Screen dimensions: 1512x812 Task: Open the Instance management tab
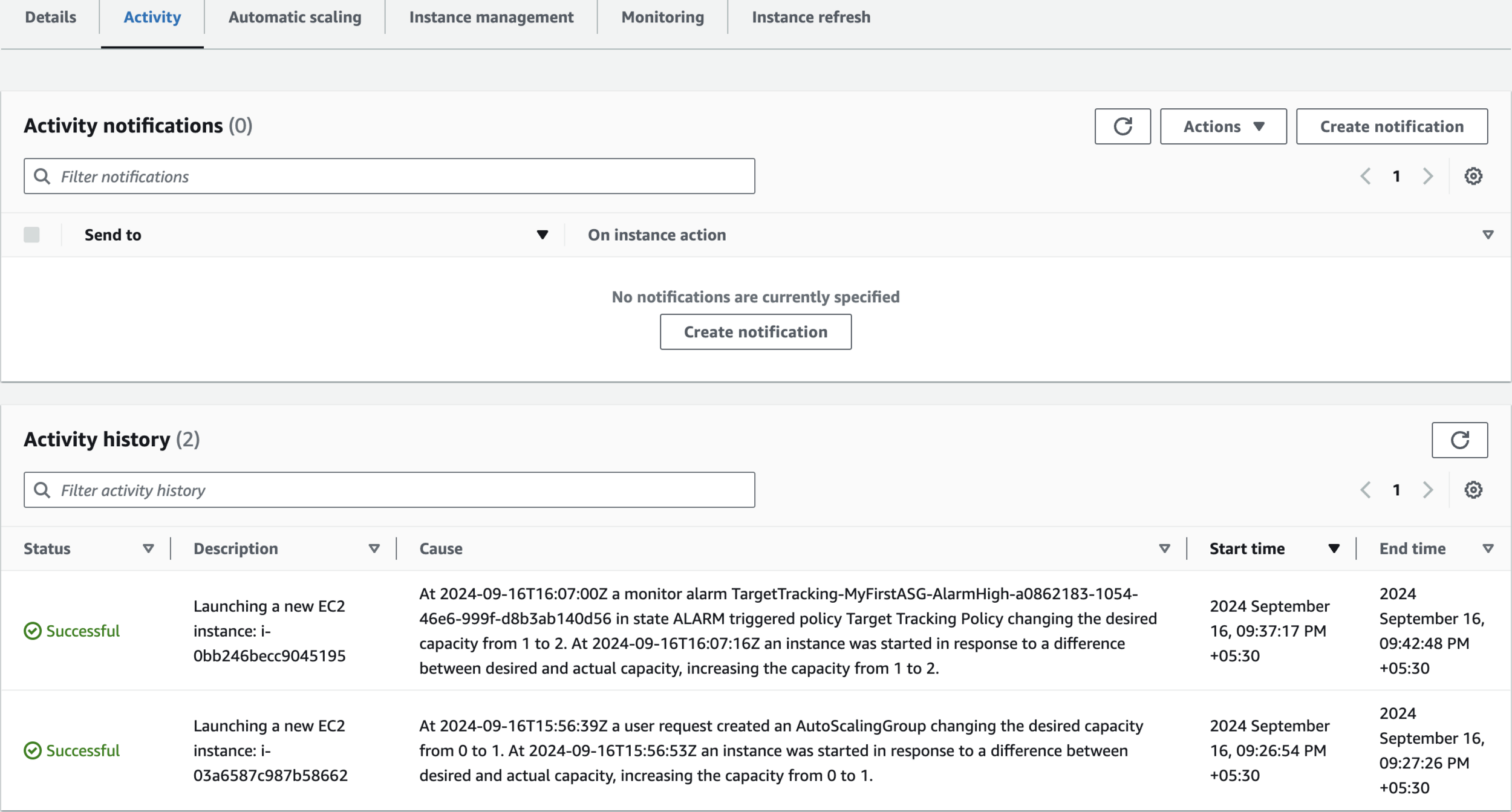[491, 18]
